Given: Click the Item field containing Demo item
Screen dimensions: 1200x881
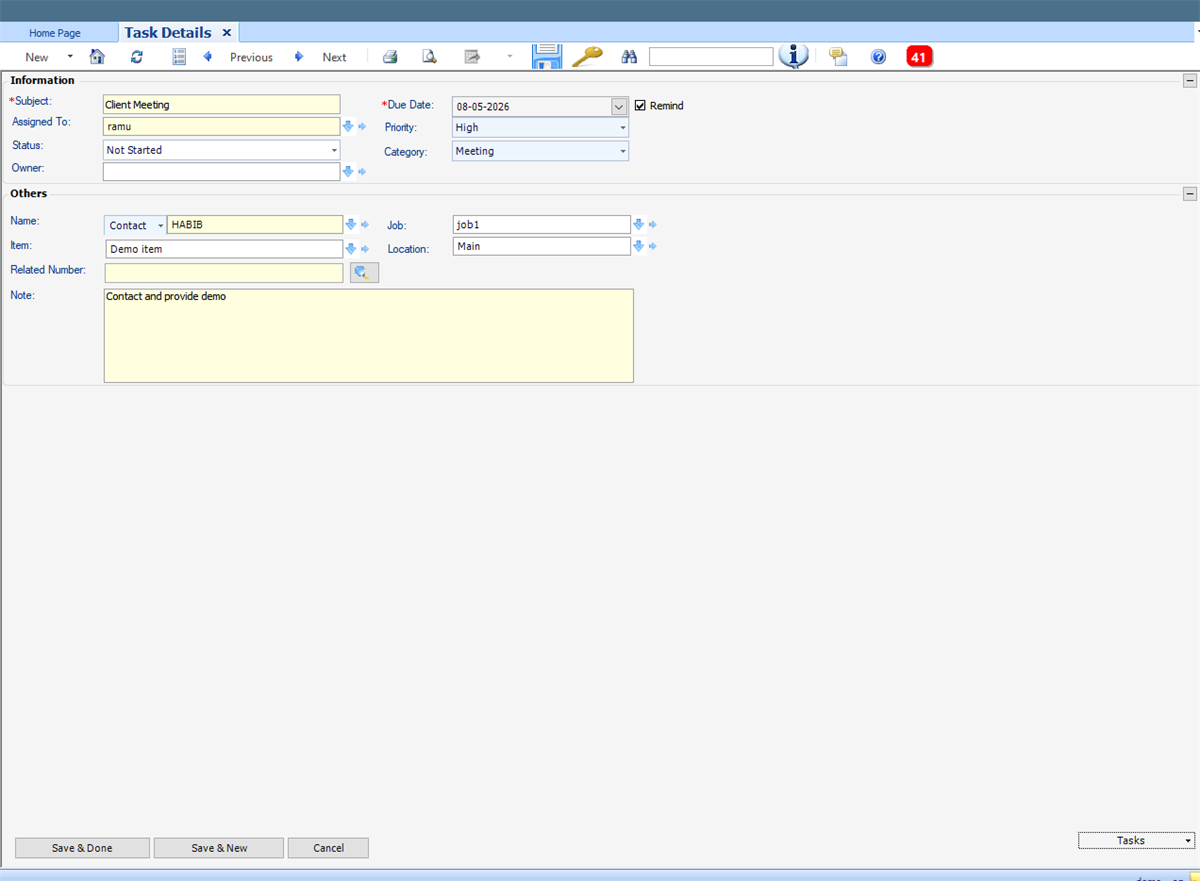Looking at the screenshot, I should point(224,249).
